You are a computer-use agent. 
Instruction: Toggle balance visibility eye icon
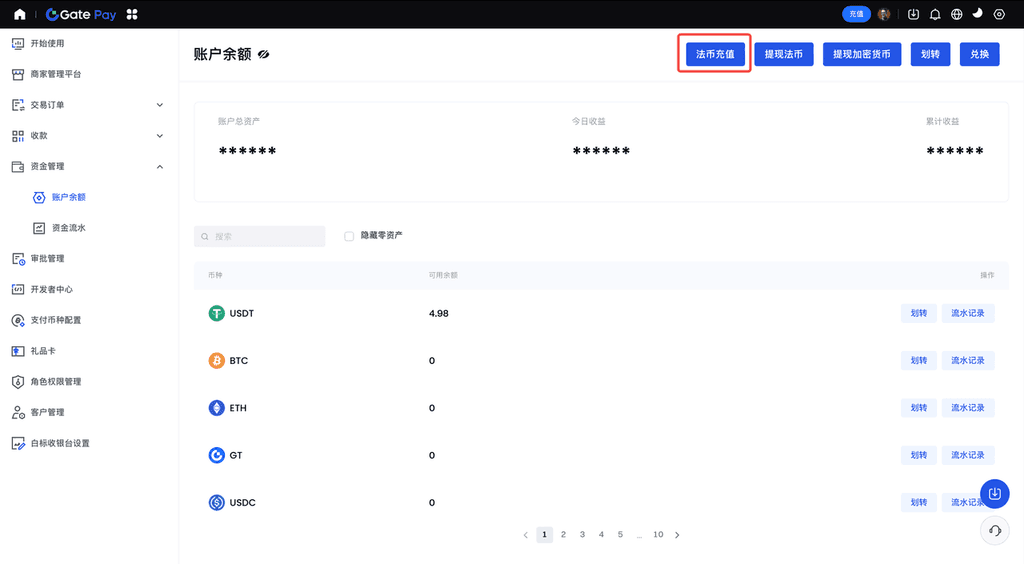click(264, 54)
